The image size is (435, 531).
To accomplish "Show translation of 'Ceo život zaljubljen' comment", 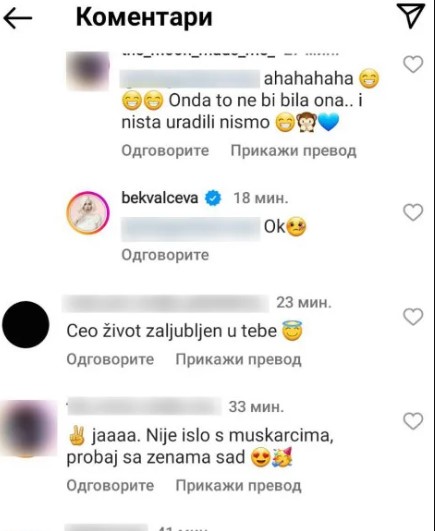I will (238, 359).
